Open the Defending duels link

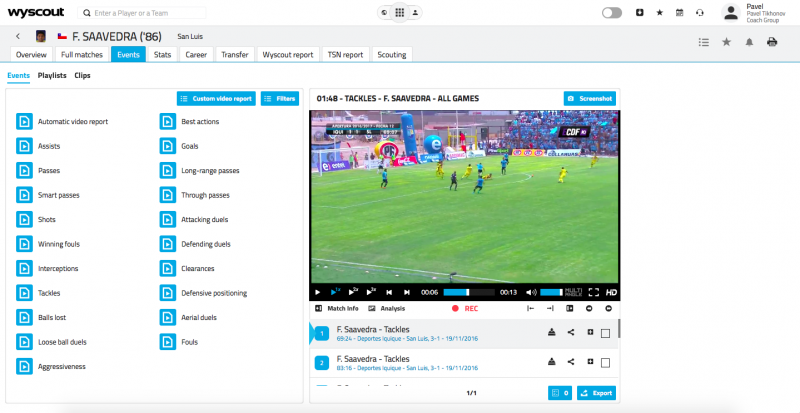coord(206,244)
